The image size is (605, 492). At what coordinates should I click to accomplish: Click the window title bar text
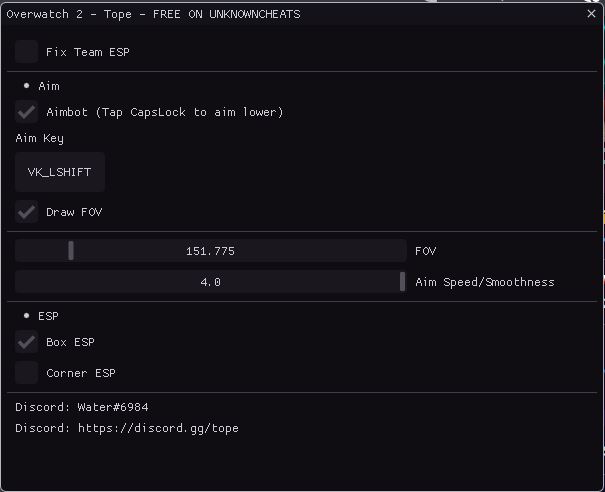[x=153, y=14]
